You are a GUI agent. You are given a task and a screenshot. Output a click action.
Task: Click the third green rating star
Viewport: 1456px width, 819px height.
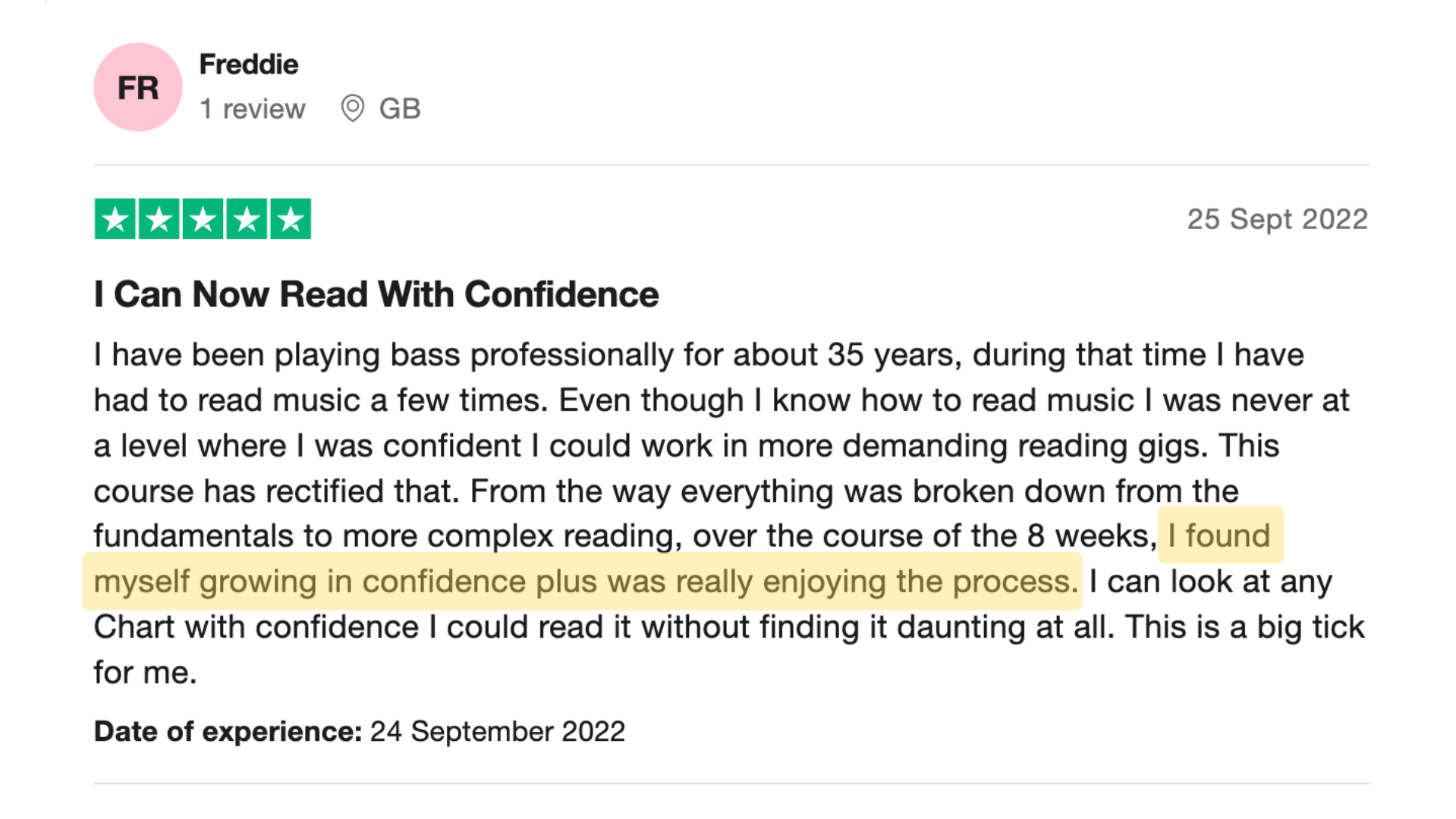pos(203,219)
